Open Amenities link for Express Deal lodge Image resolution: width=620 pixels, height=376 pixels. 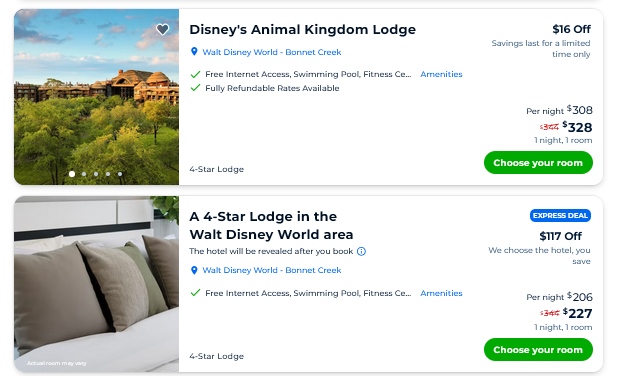(441, 293)
